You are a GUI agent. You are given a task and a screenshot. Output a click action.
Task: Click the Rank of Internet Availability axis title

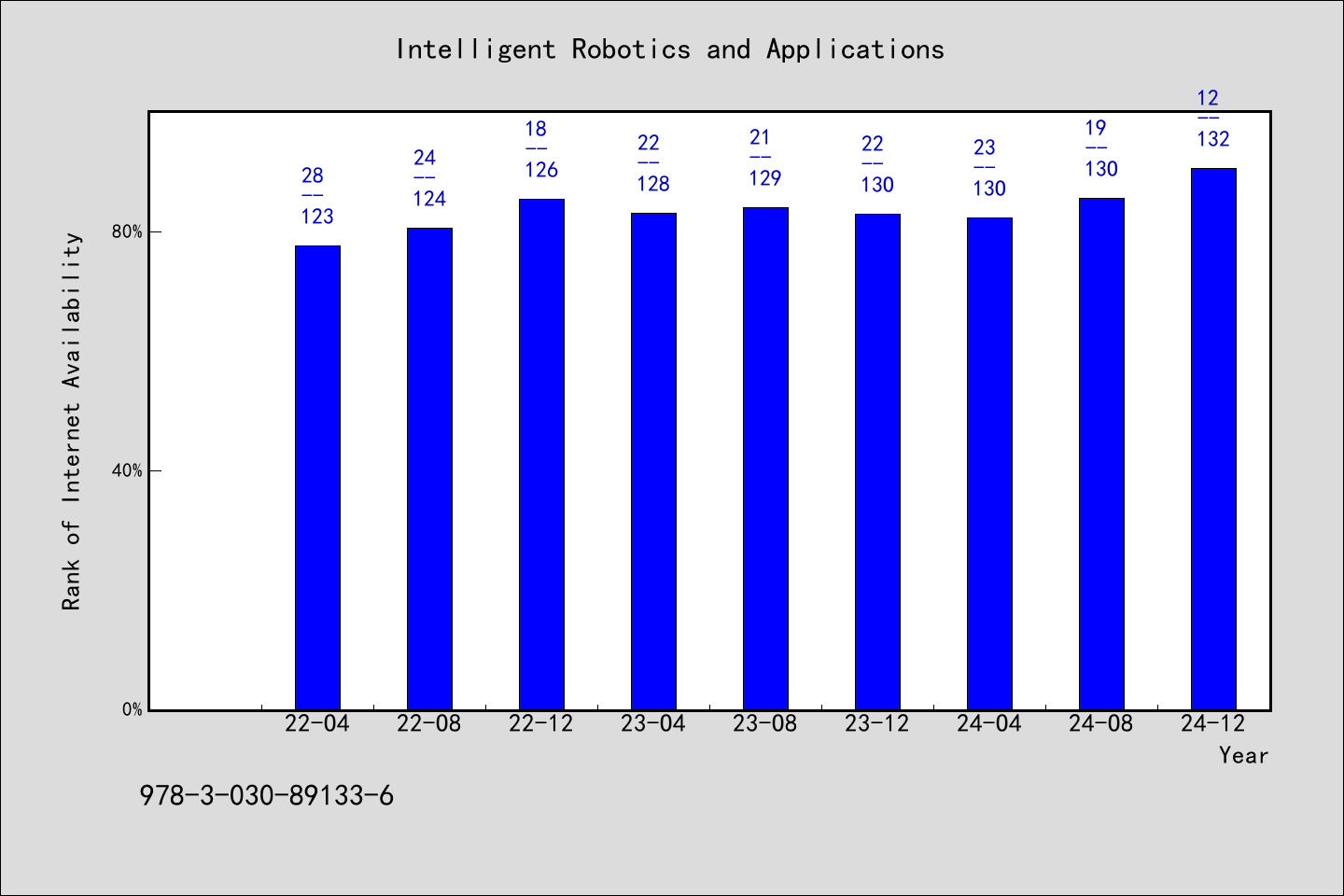[x=72, y=421]
